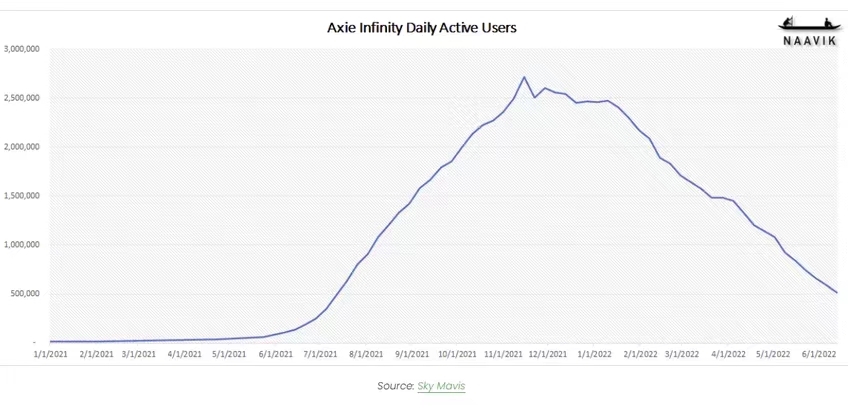Click the 8/1/2021 x-axis date label

366,353
